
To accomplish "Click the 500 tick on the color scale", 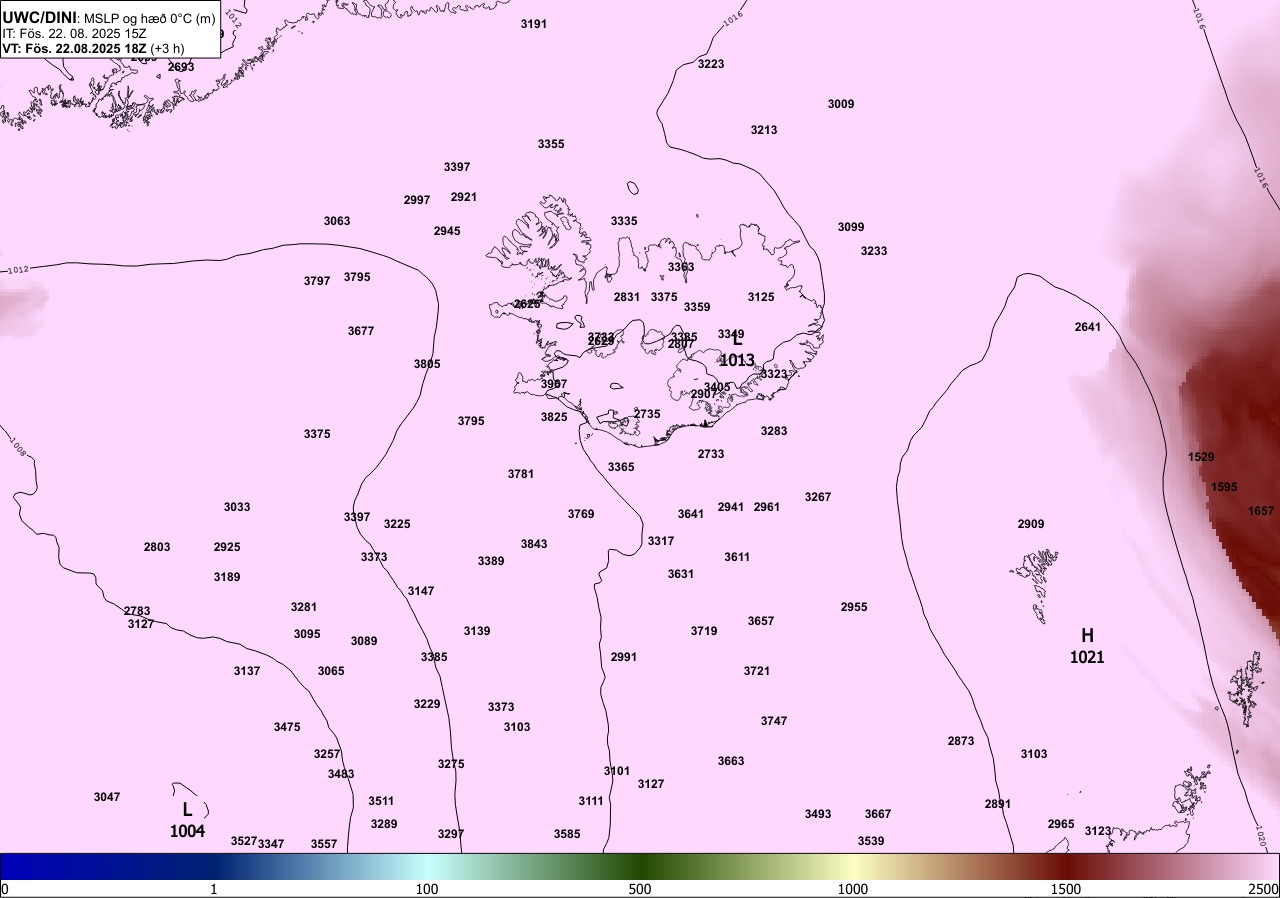I will (x=640, y=890).
